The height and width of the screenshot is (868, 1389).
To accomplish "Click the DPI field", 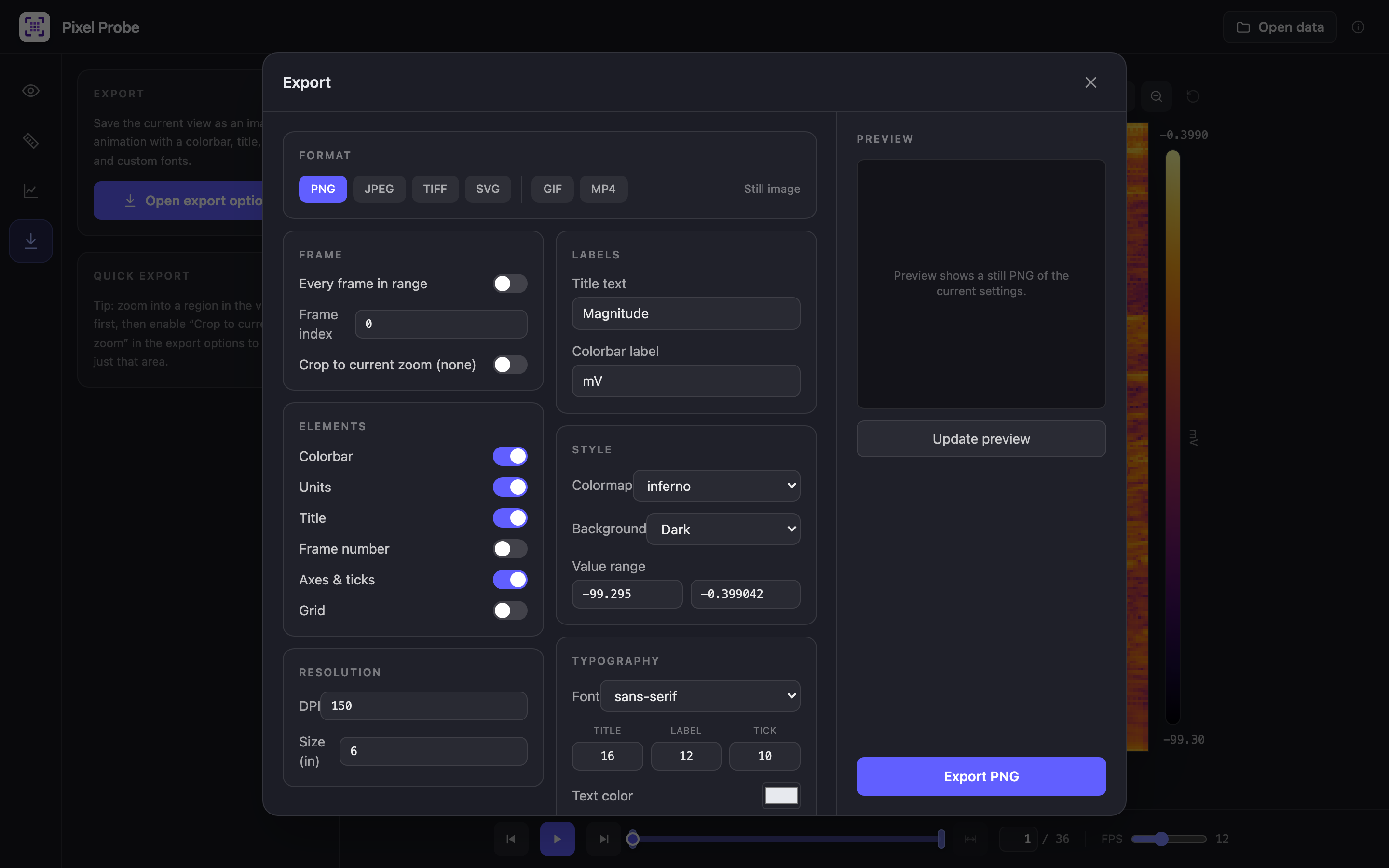I will pyautogui.click(x=423, y=705).
